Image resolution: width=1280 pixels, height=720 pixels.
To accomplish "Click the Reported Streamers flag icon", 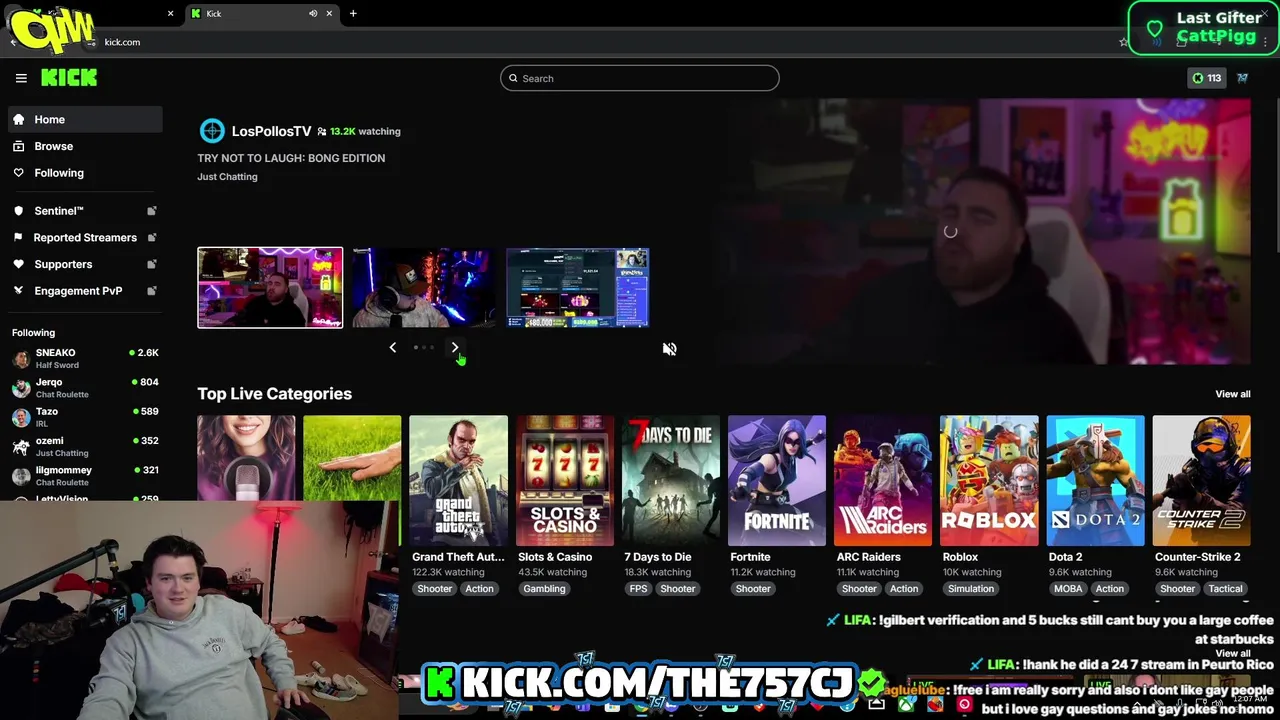I will 19,237.
